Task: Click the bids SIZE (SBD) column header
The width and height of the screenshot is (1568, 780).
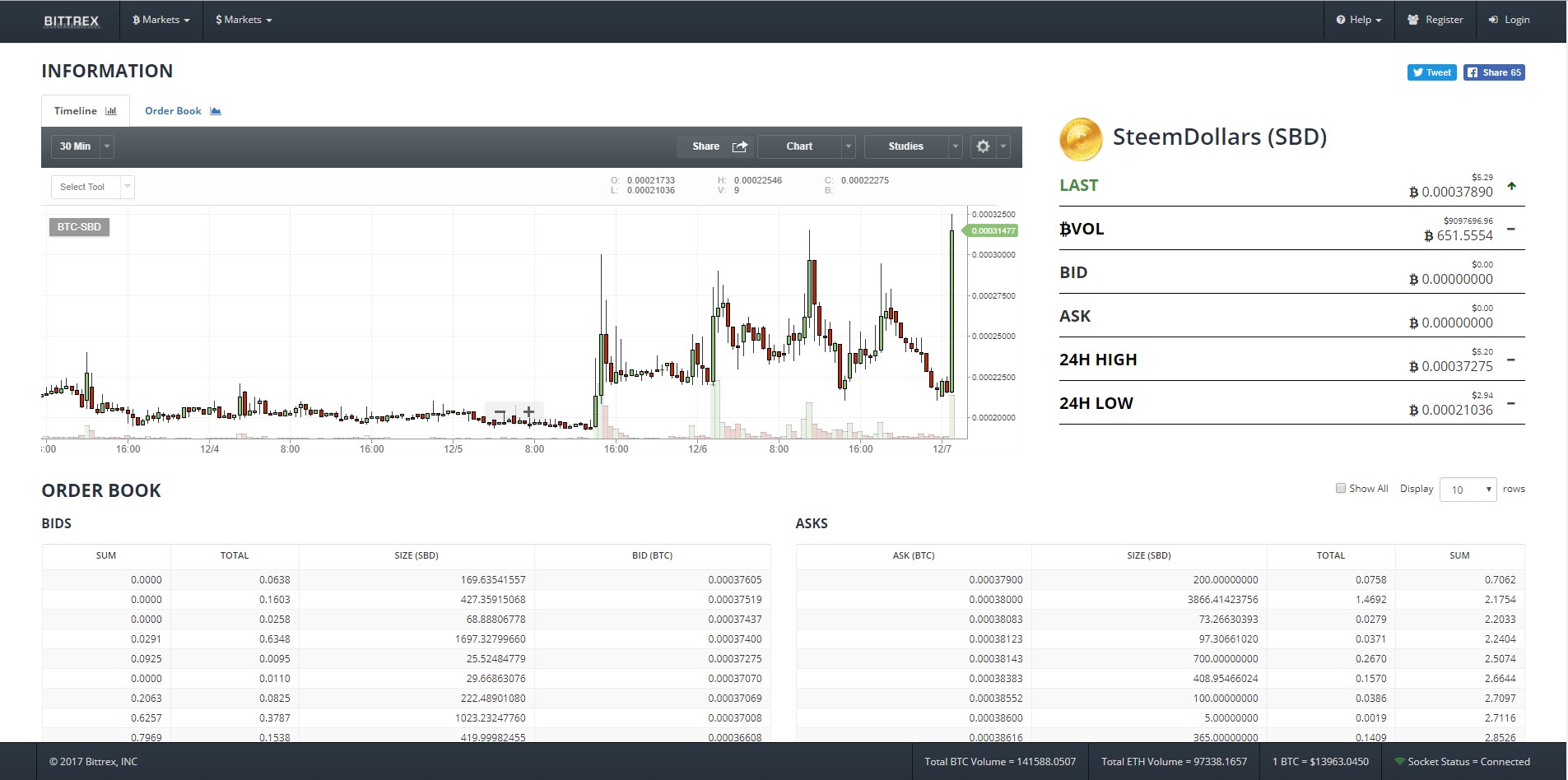Action: point(416,555)
